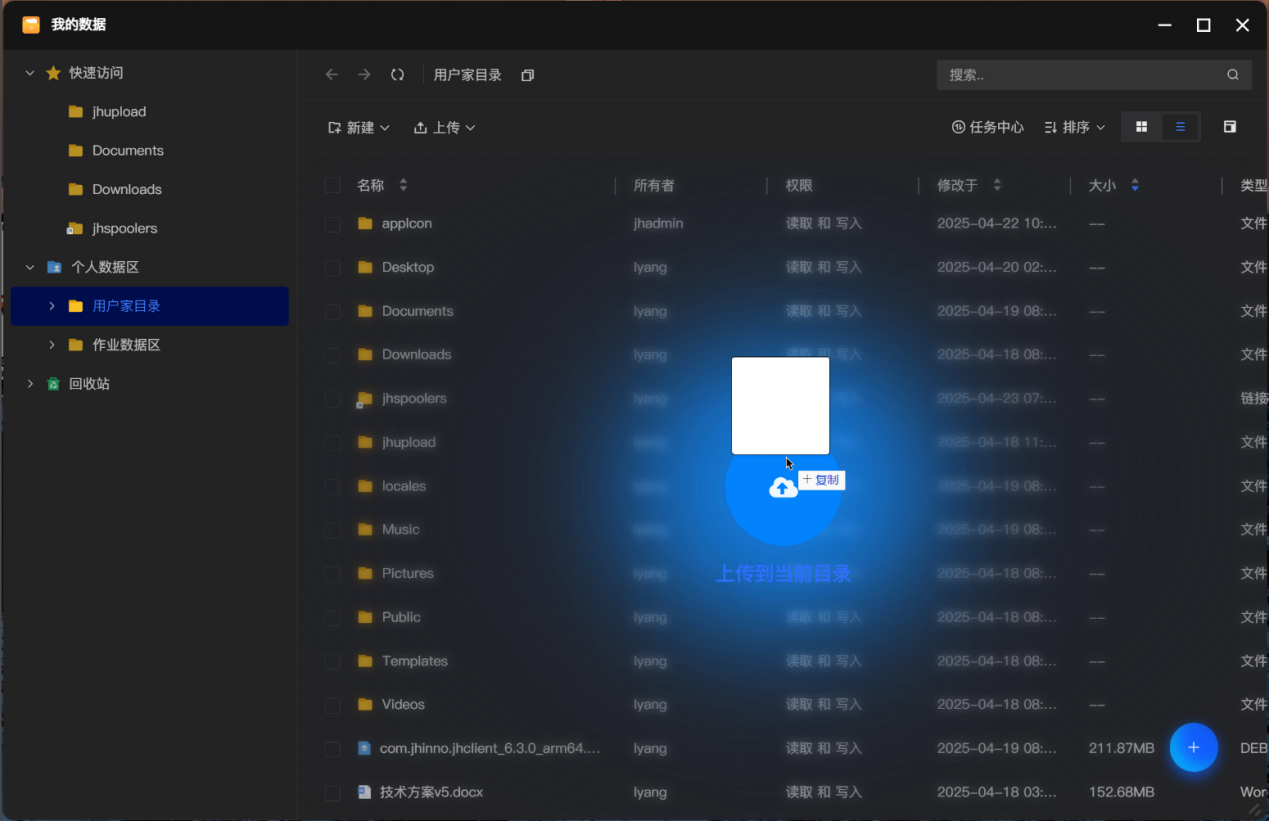Check the com.jhinno.jhclient row checkbox
Viewport: 1269px width, 821px height.
pyautogui.click(x=332, y=749)
